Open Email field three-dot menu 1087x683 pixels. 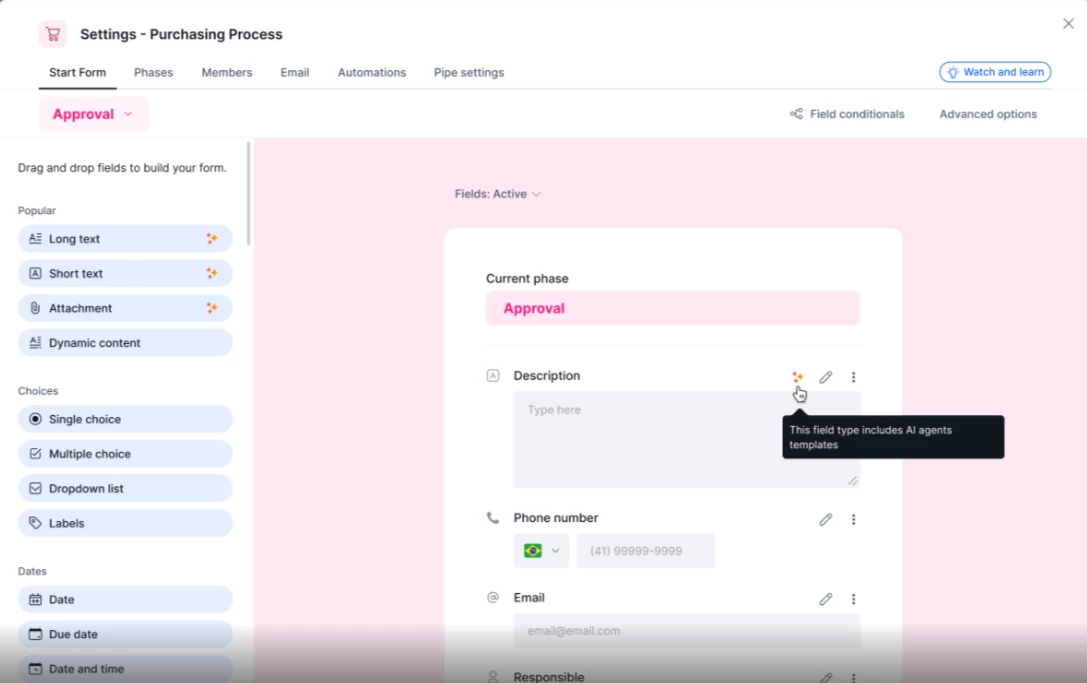(853, 599)
